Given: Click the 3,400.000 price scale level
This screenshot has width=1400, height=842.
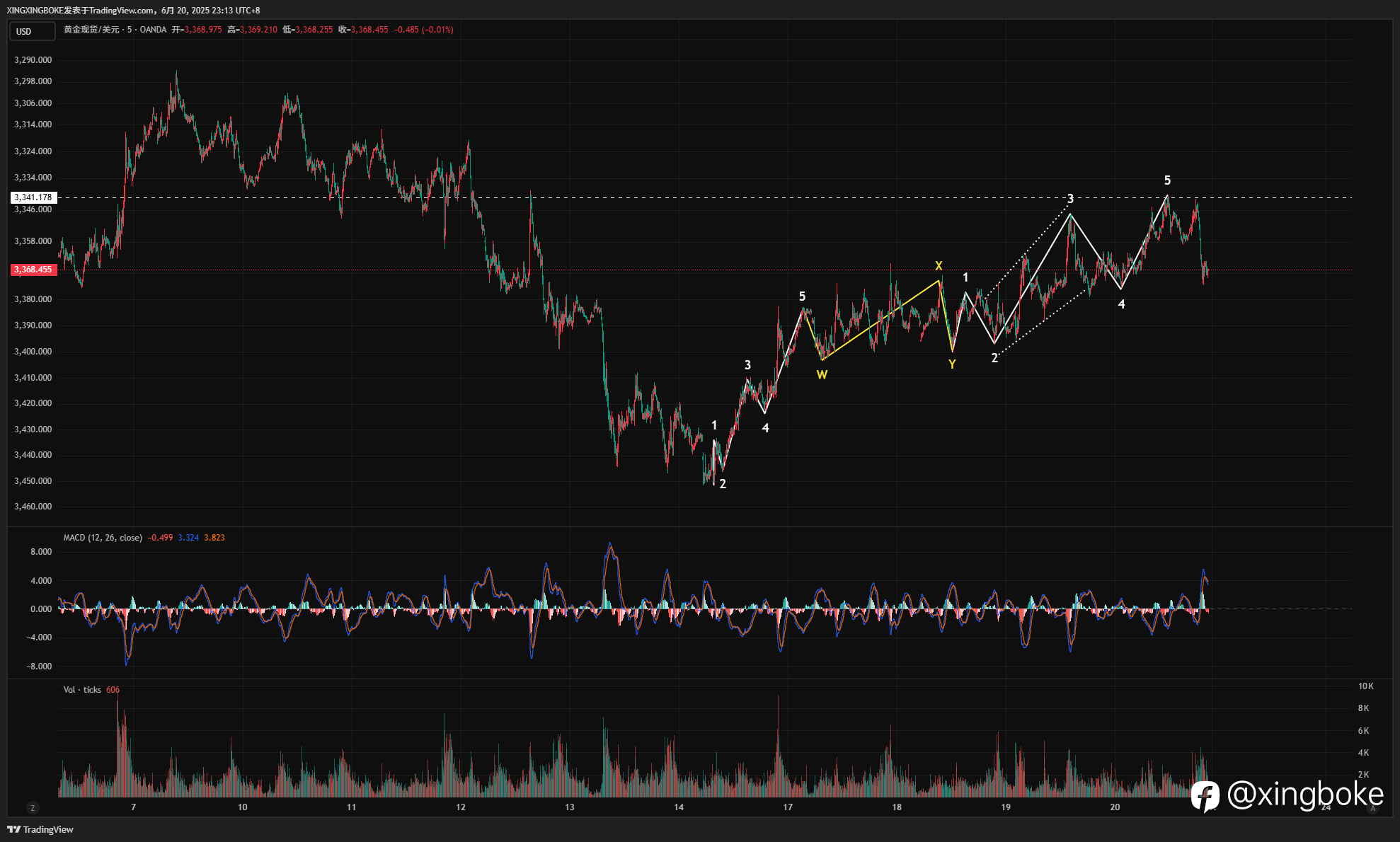Looking at the screenshot, I should [x=33, y=352].
